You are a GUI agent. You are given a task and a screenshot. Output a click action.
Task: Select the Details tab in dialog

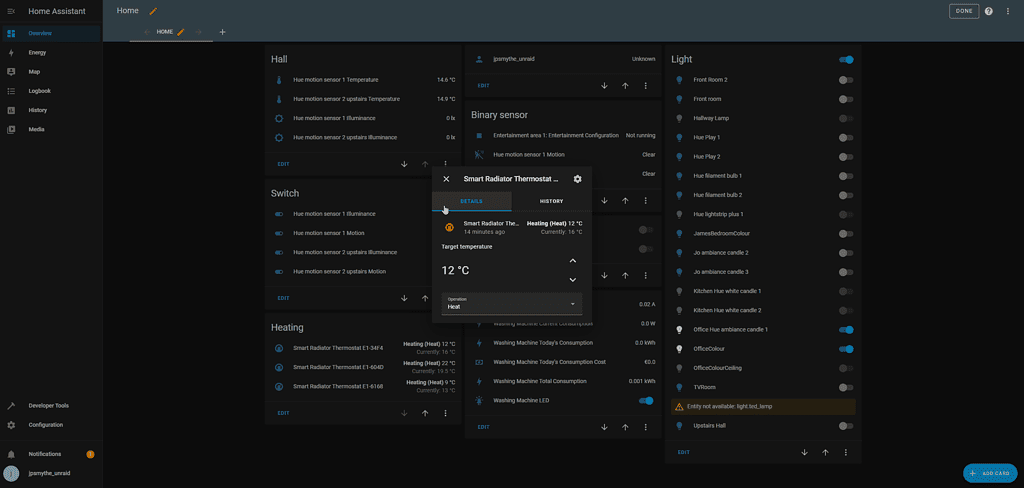pyautogui.click(x=471, y=201)
